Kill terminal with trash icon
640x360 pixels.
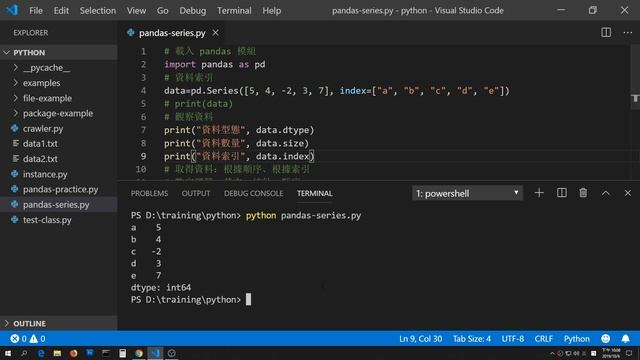click(x=583, y=193)
